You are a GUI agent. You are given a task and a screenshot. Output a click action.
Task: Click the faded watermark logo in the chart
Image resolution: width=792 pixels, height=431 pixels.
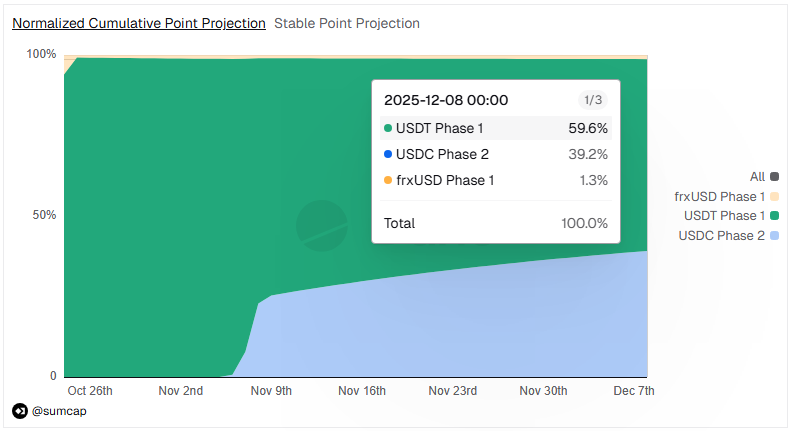pyautogui.click(x=322, y=226)
